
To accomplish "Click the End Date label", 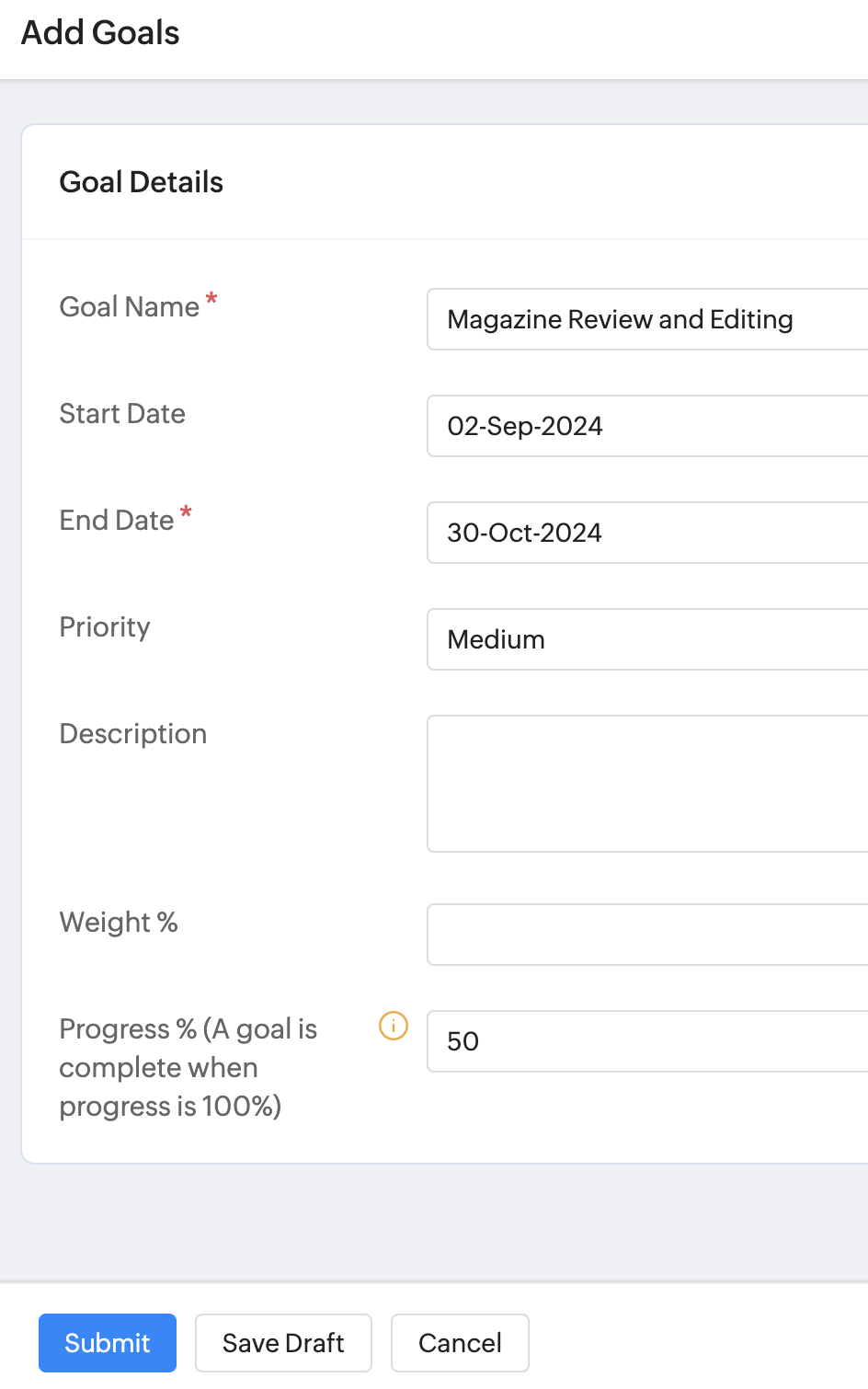I will coord(117,521).
